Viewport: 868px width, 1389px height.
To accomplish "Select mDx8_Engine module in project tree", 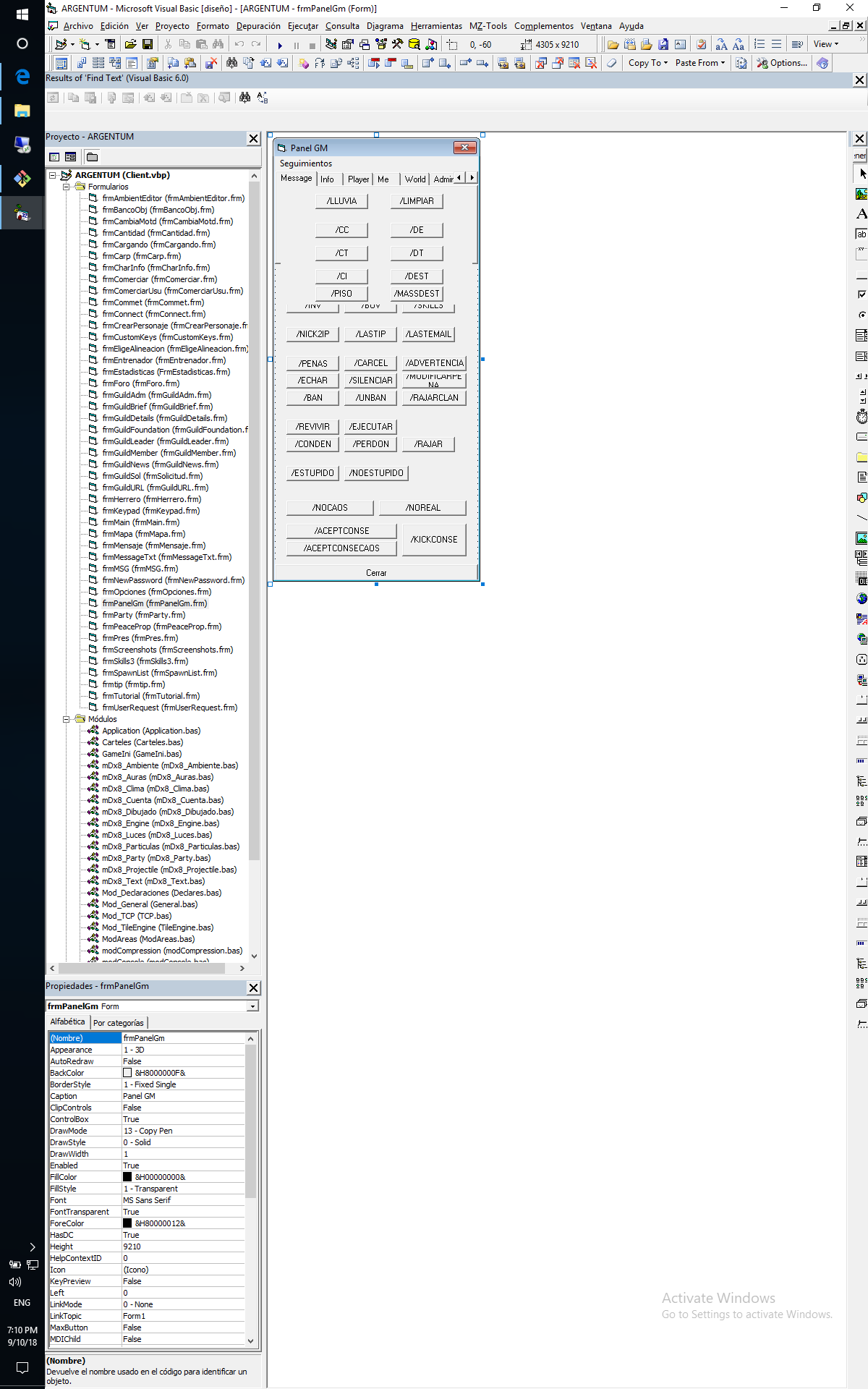I will click(160, 823).
